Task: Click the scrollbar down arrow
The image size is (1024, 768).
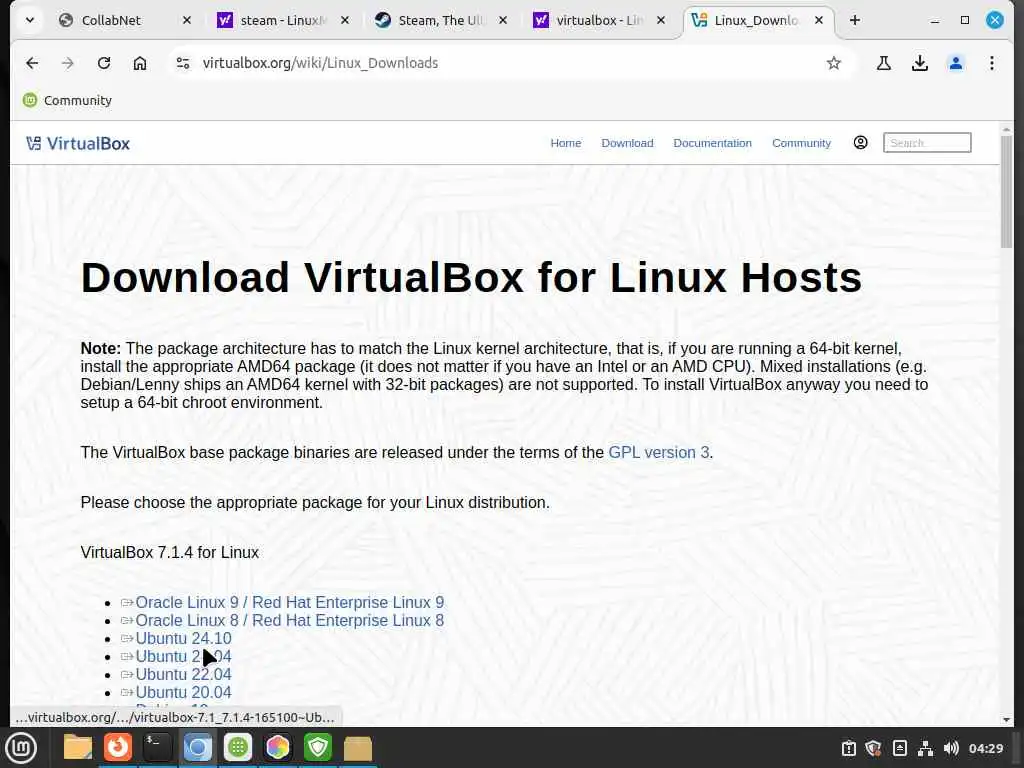Action: [1006, 720]
